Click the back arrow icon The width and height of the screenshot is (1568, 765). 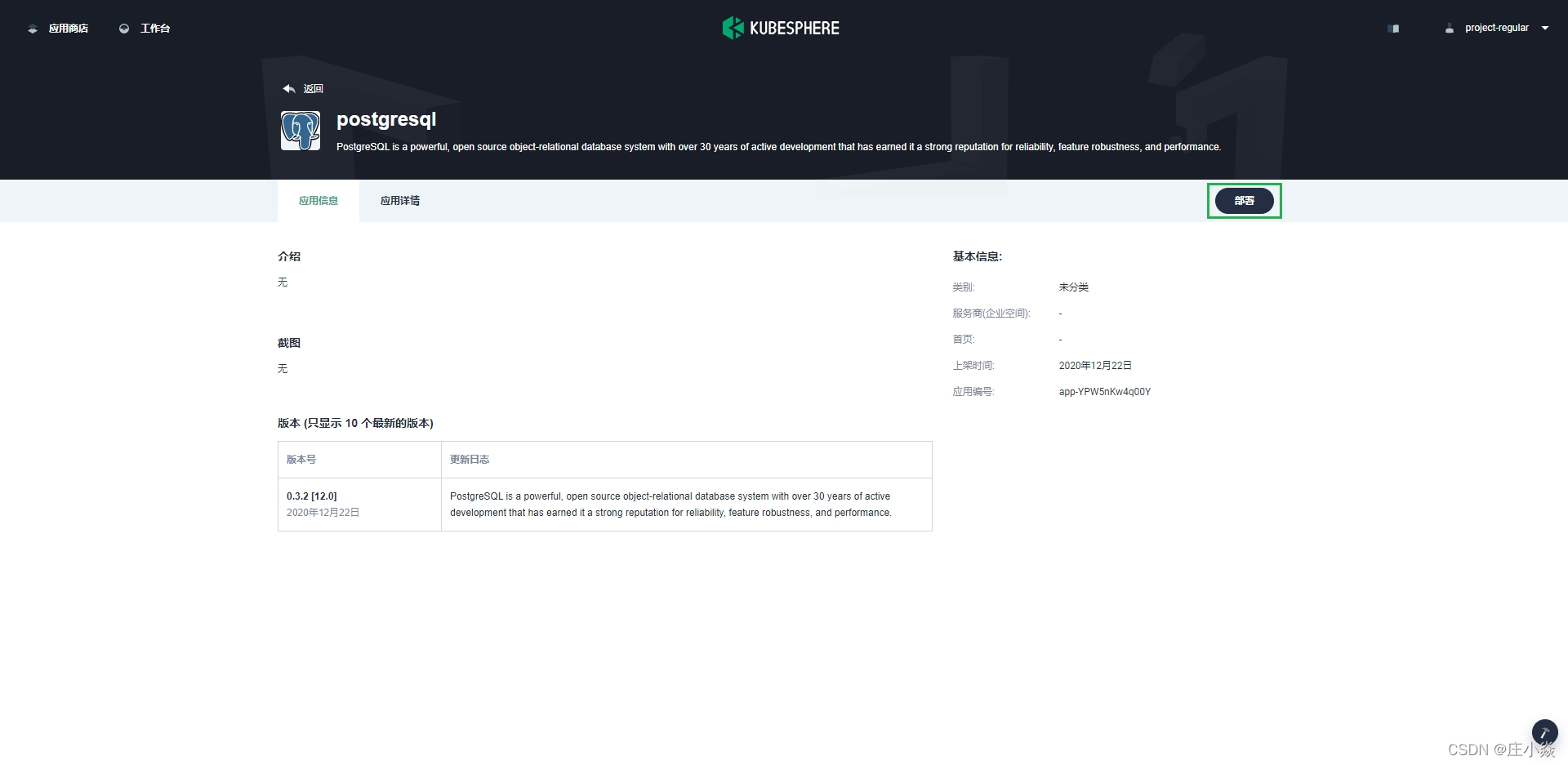coord(289,88)
